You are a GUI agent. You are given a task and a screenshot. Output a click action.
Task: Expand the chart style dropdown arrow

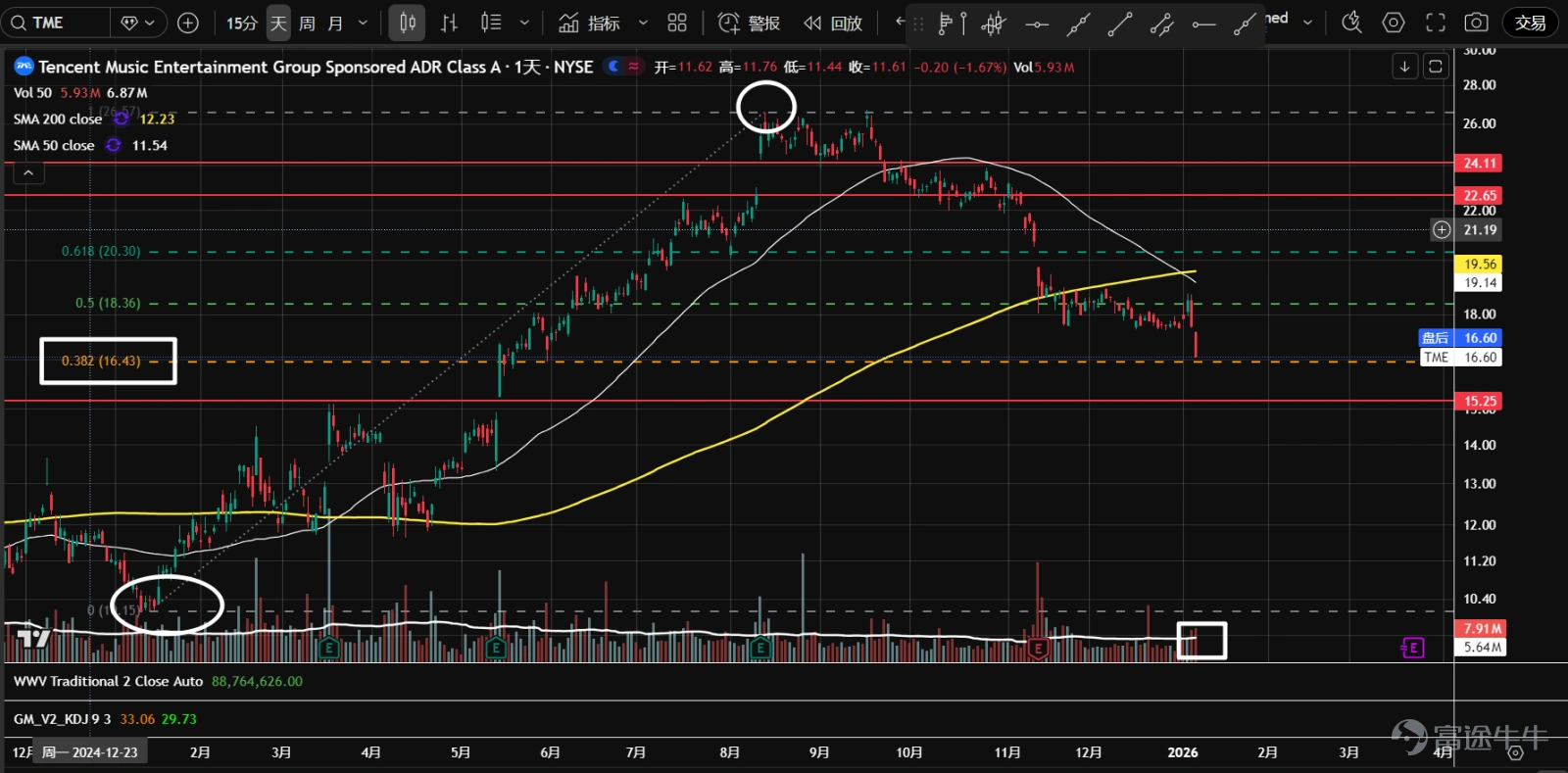[524, 23]
